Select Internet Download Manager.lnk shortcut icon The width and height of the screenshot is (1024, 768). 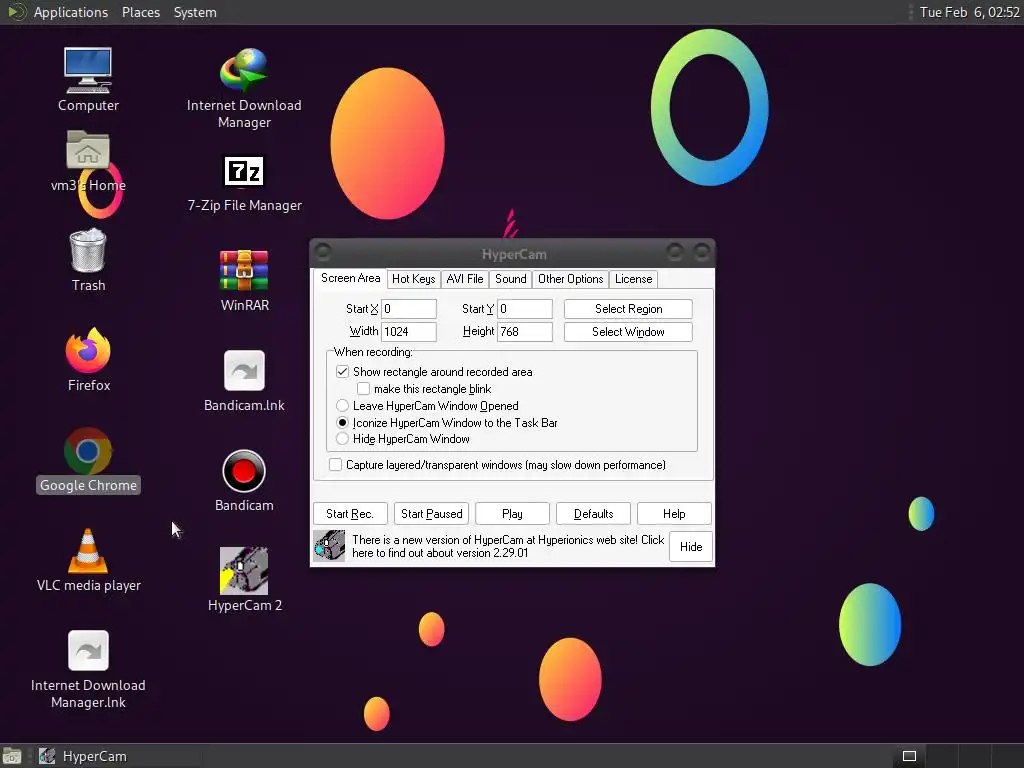[x=88, y=650]
